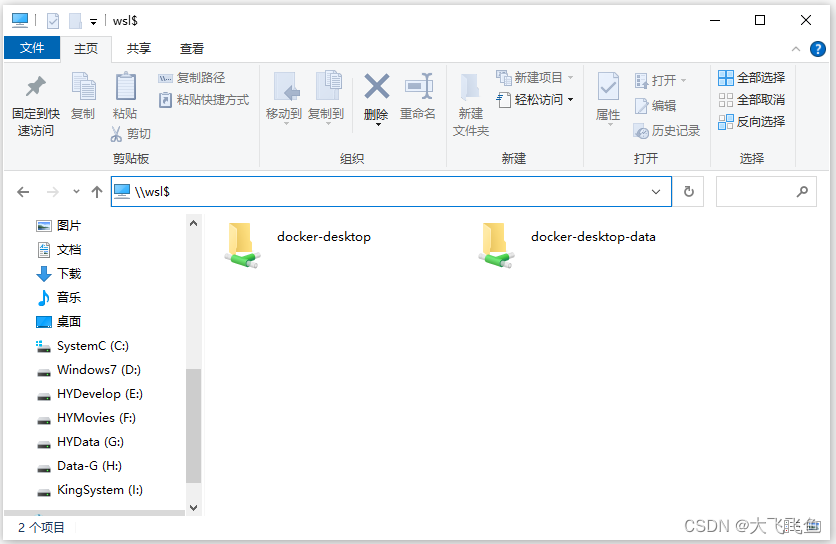Expand the Delete (删除) dropdown arrow
The width and height of the screenshot is (836, 544).
point(378,124)
